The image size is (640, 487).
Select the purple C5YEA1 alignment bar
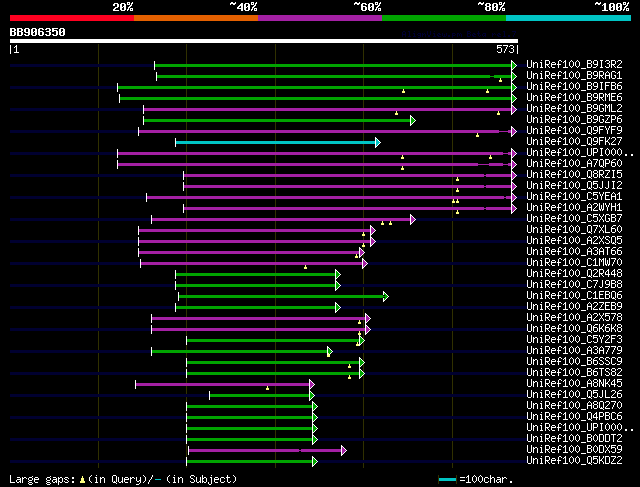329,198
